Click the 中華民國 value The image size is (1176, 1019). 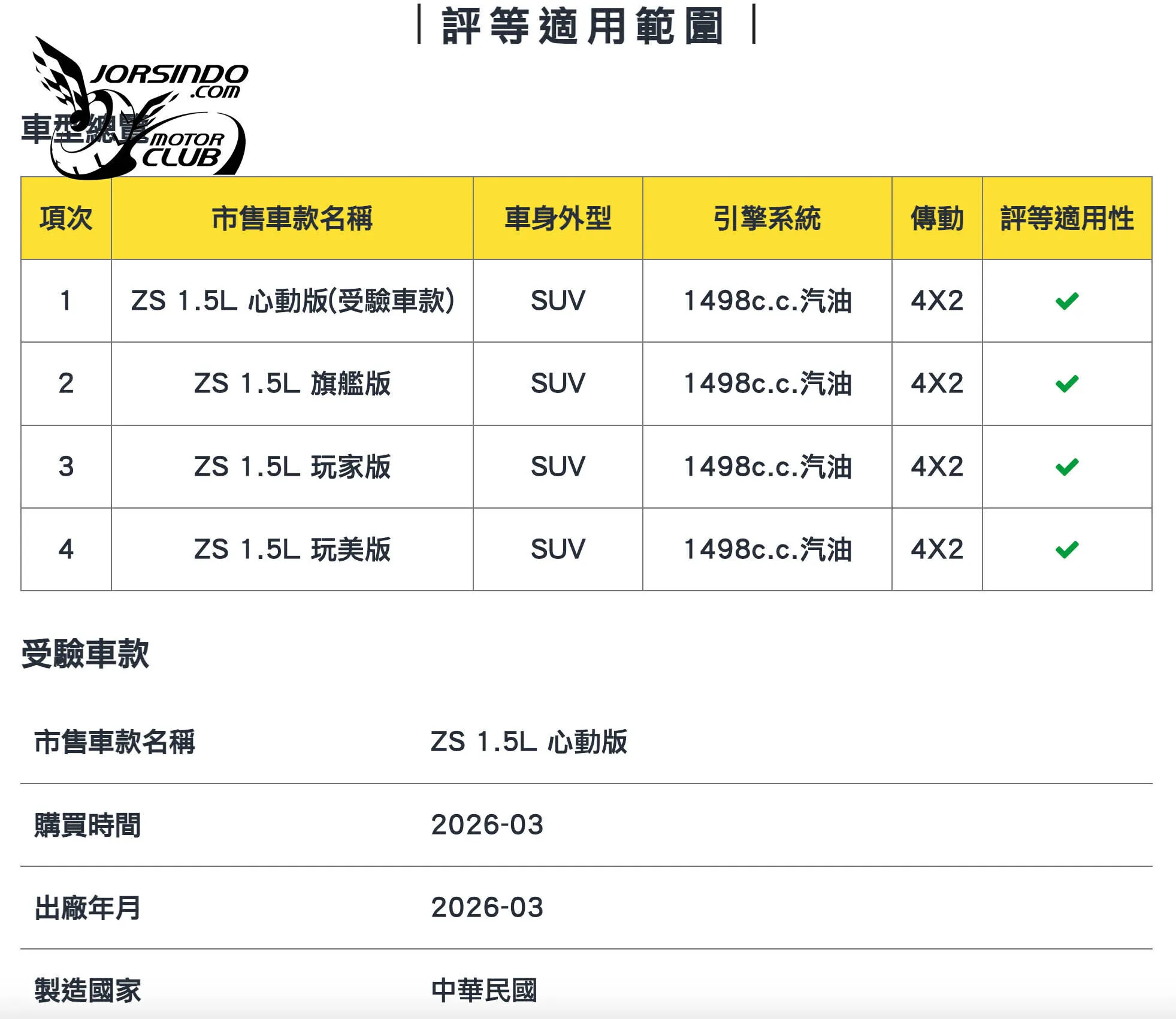click(x=484, y=990)
